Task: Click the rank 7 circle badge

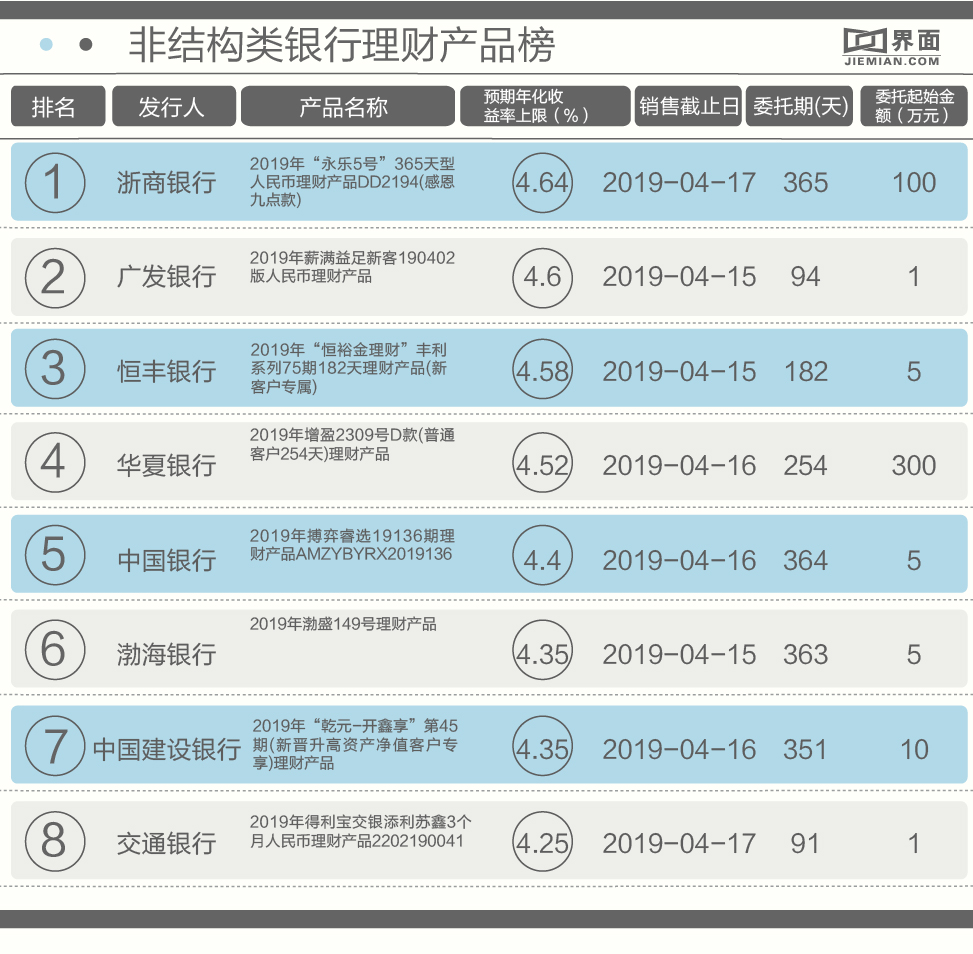Action: [x=55, y=745]
